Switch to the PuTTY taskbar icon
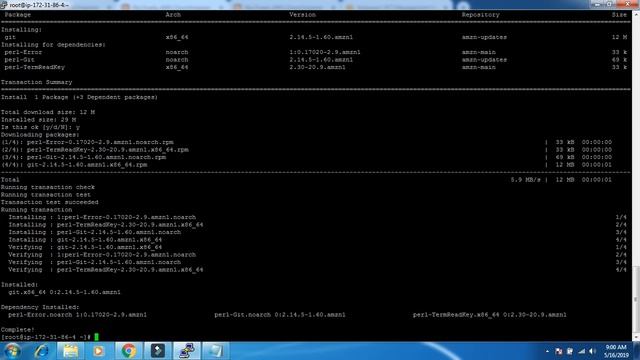Screen dimensions: 640x360 [x=187, y=351]
